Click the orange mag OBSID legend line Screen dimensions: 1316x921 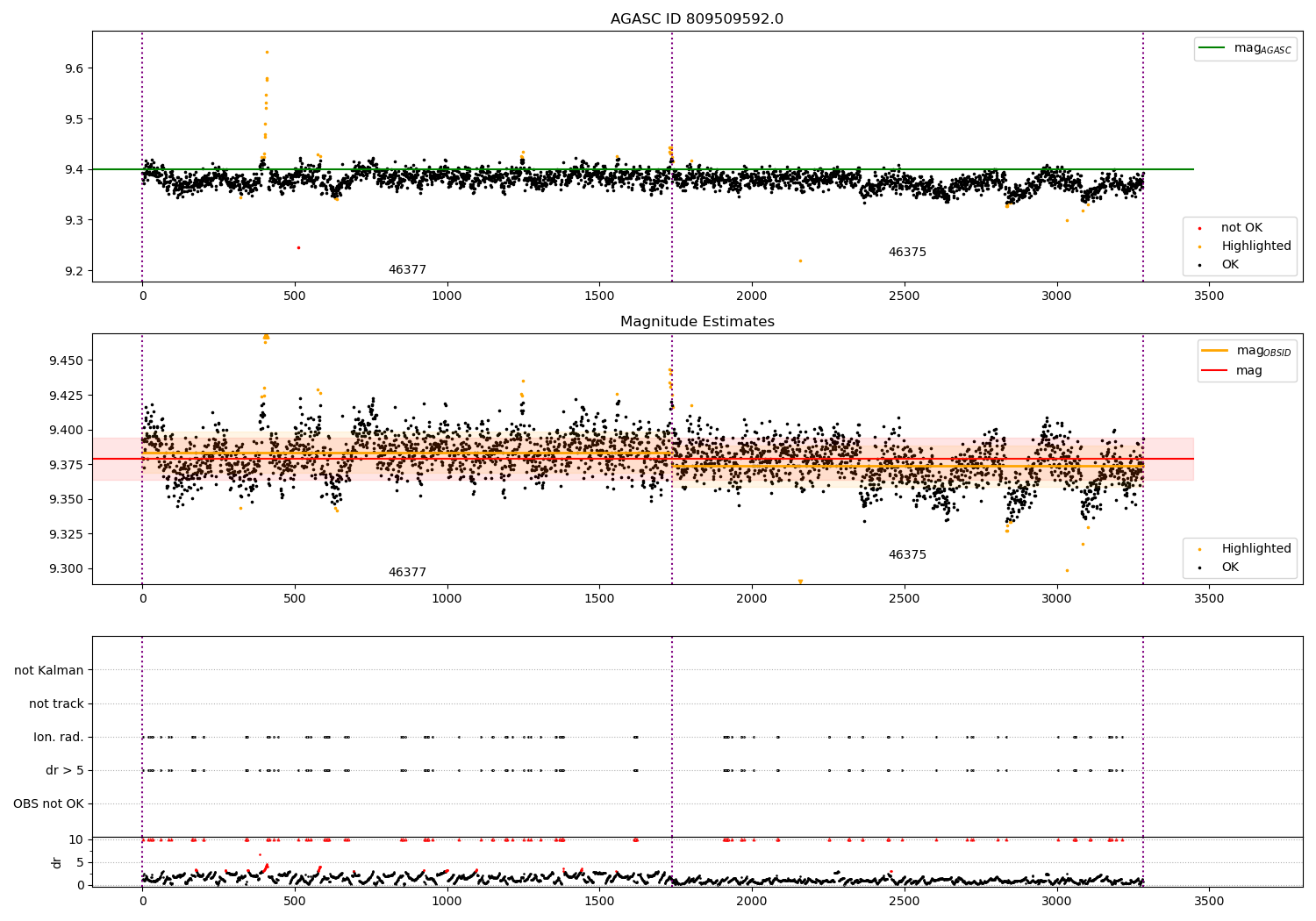(x=1214, y=351)
